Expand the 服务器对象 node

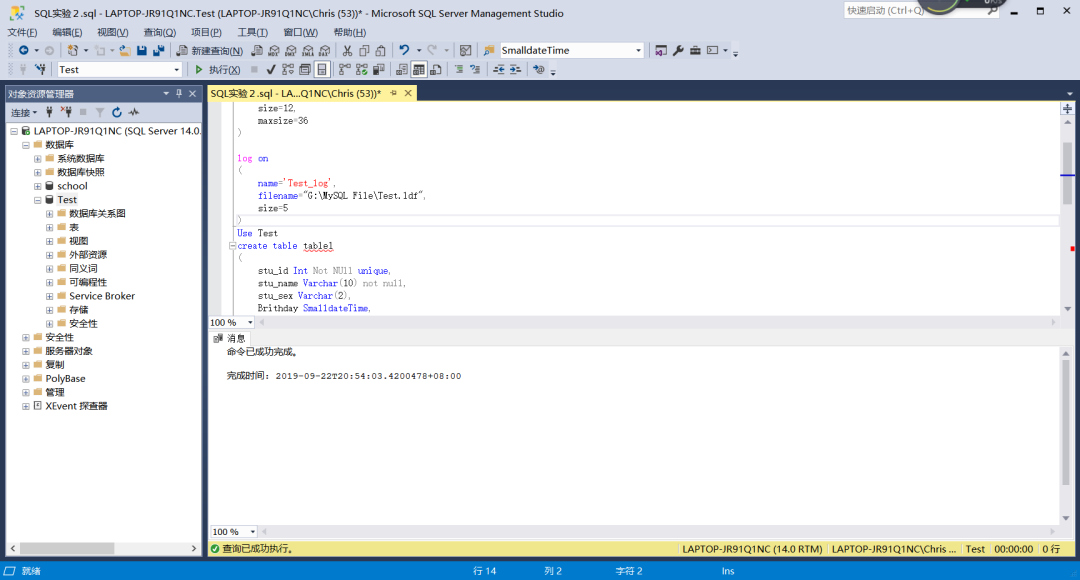pos(26,351)
